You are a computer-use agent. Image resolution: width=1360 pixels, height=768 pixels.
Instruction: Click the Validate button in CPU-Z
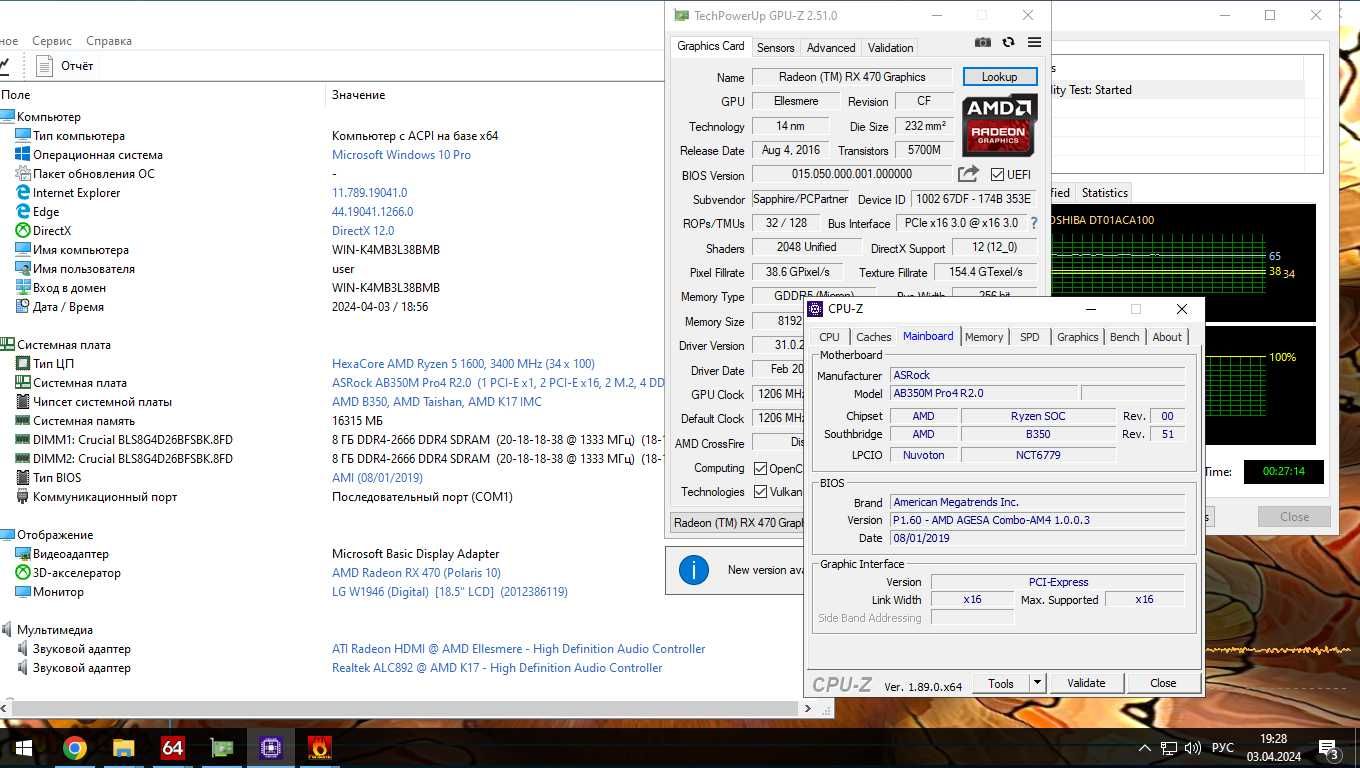(1086, 683)
